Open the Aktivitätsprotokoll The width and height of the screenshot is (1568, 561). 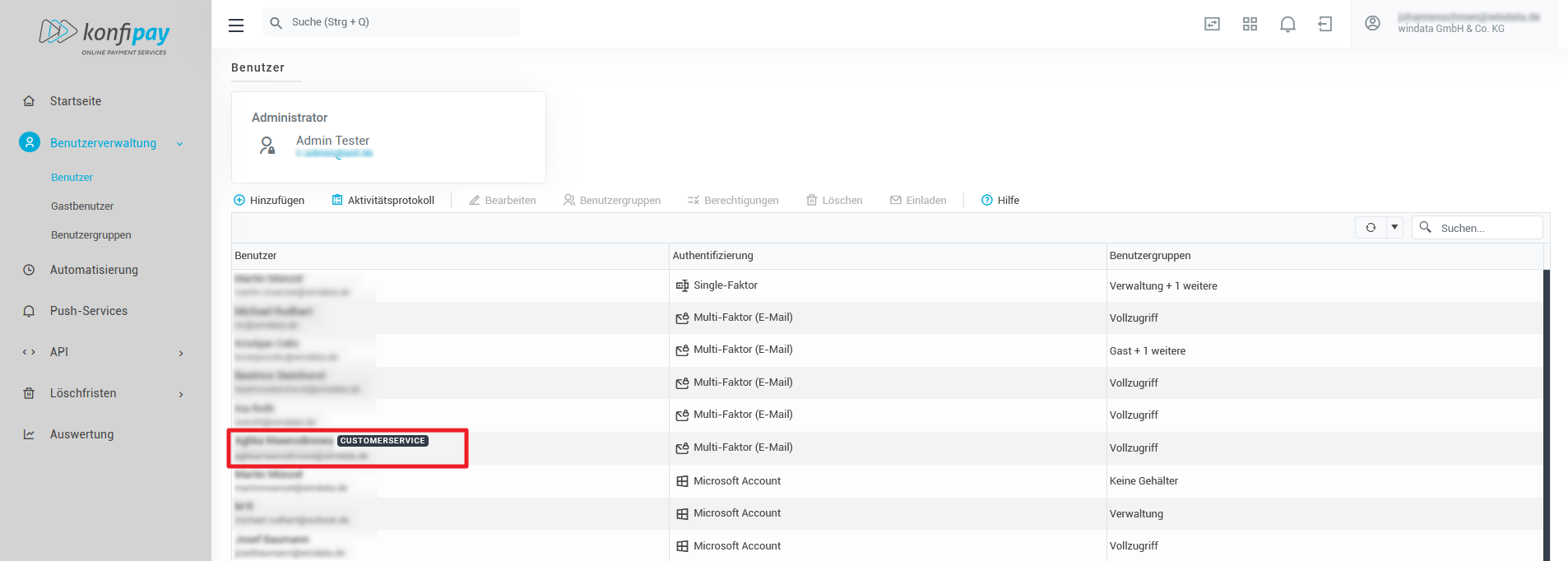pos(383,201)
